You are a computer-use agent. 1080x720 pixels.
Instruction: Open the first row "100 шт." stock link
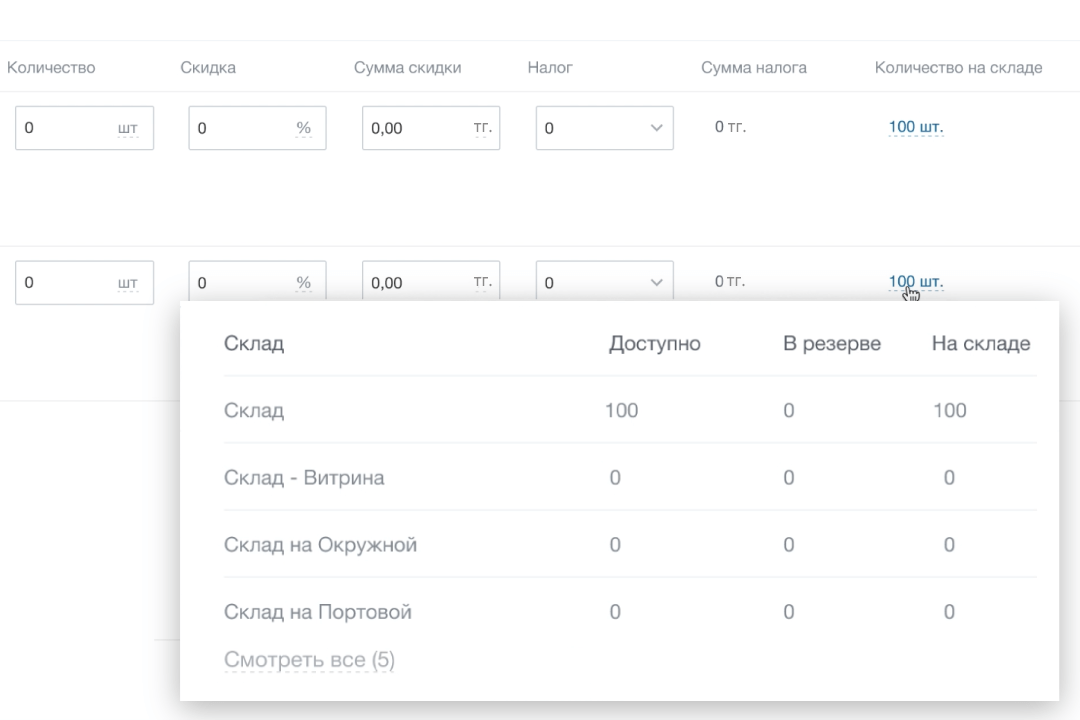[915, 127]
